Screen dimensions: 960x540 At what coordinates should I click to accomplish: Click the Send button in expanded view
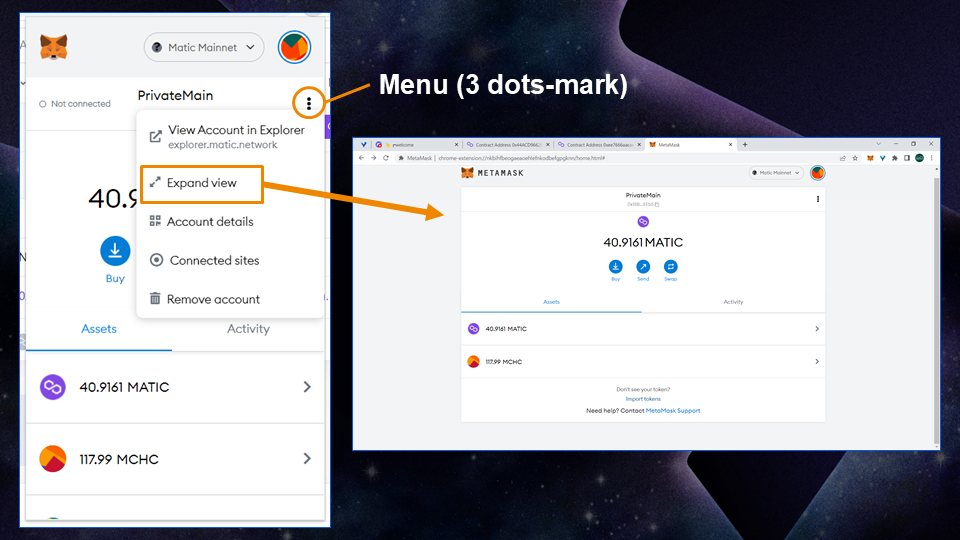pos(643,270)
